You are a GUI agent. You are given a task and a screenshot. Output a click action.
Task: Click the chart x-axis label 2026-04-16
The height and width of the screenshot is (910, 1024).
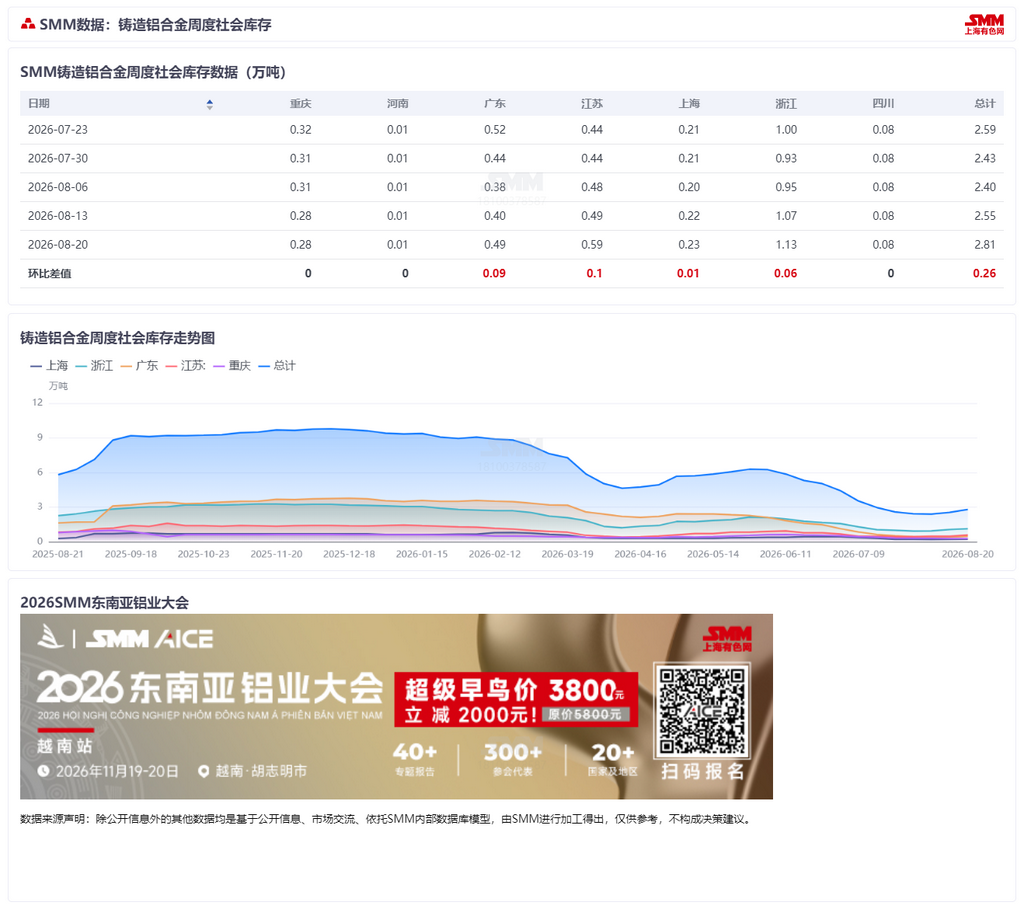point(640,554)
